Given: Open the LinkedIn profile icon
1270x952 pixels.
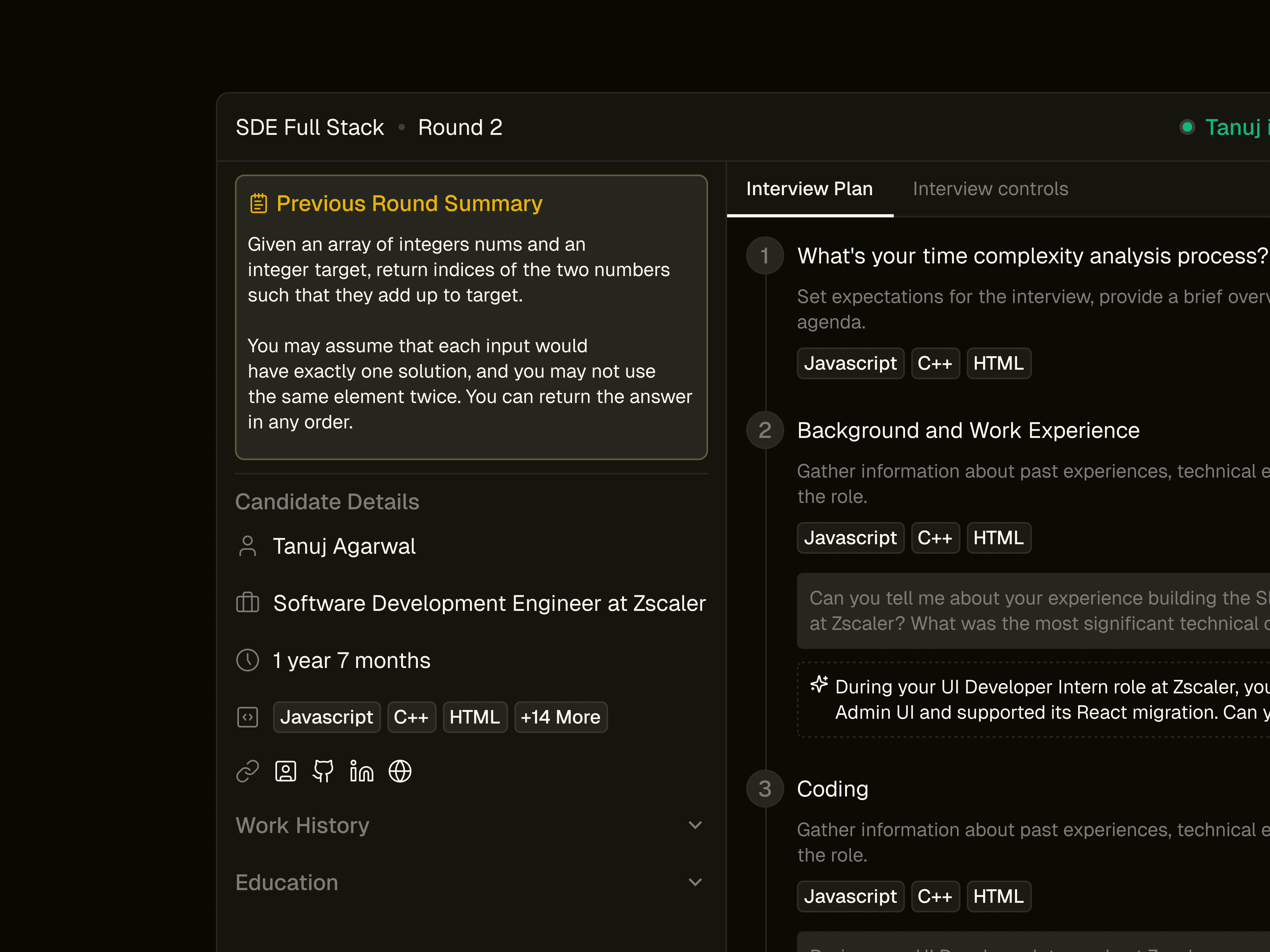Looking at the screenshot, I should pyautogui.click(x=362, y=771).
